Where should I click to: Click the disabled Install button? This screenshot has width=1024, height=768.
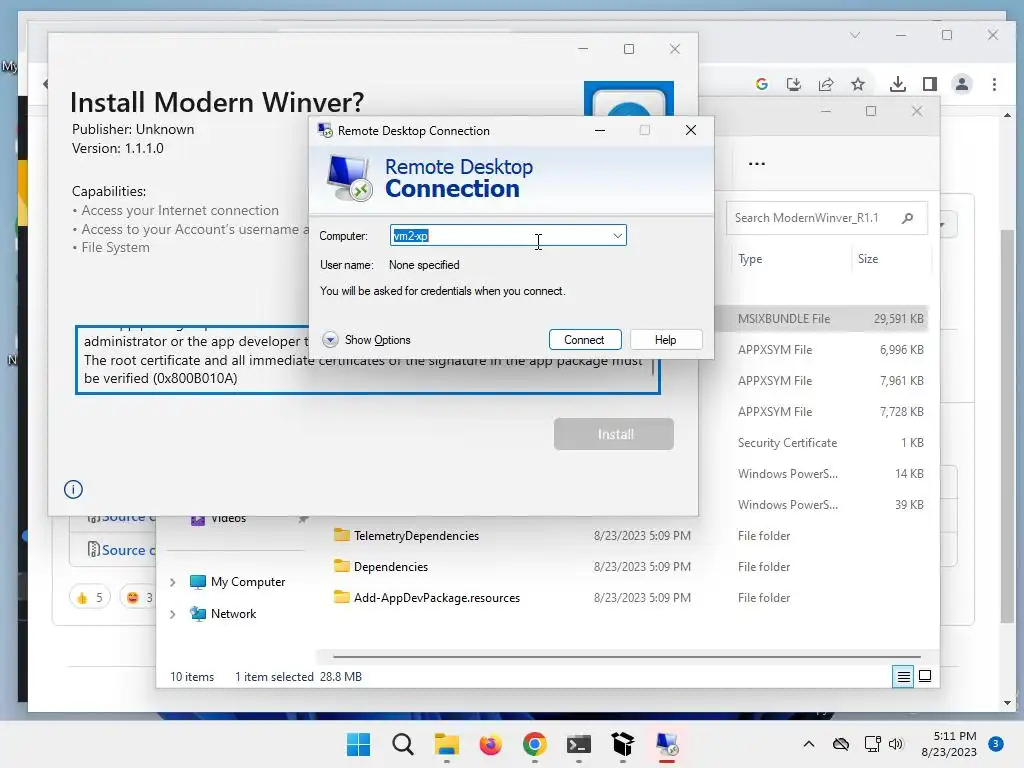[x=614, y=434]
